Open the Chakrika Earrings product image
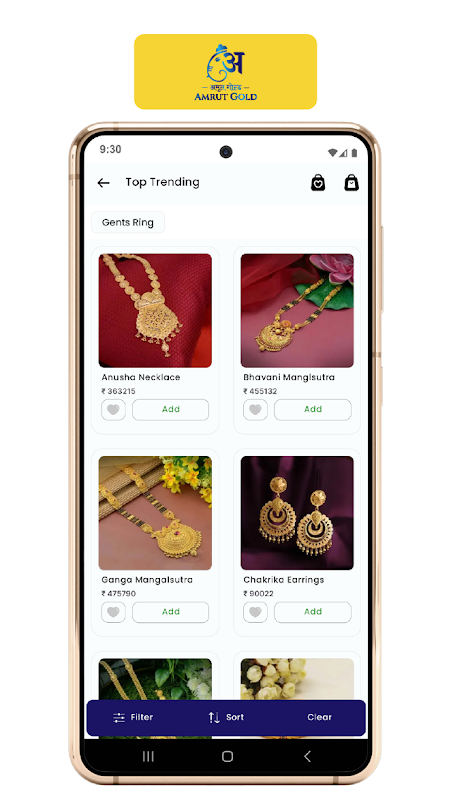This screenshot has height=800, width=451. coord(297,513)
